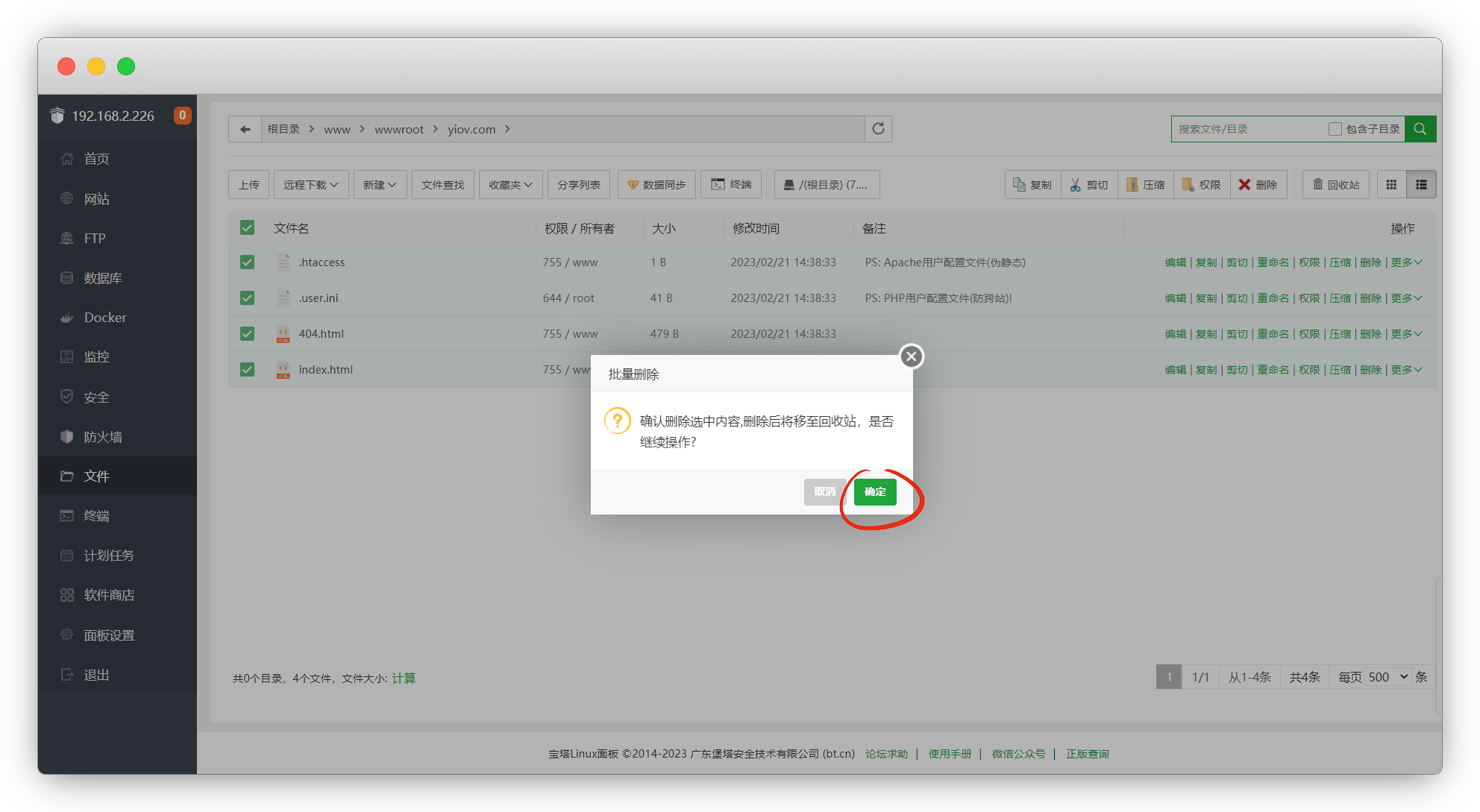
Task: Open the per-page 500 count dropdown
Action: pos(1387,677)
